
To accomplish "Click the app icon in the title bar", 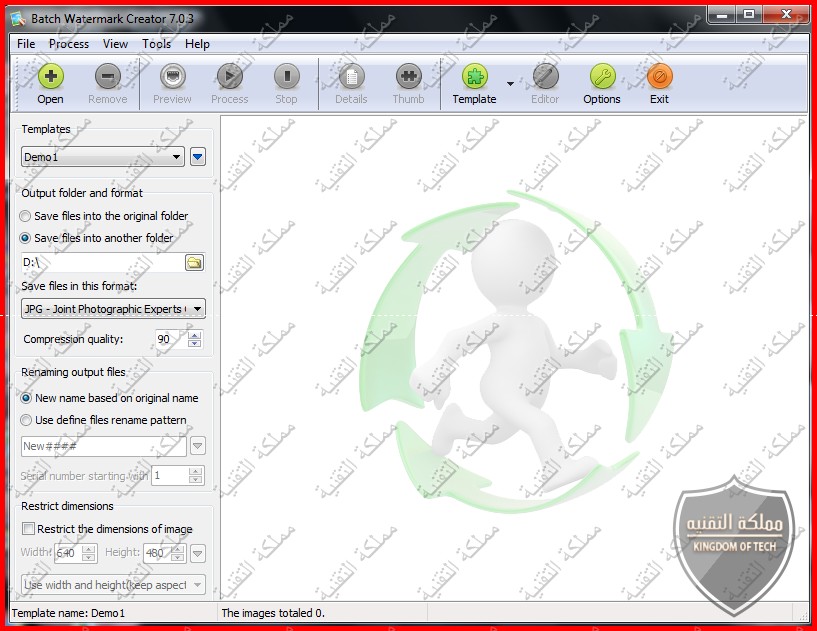I will coord(18,19).
